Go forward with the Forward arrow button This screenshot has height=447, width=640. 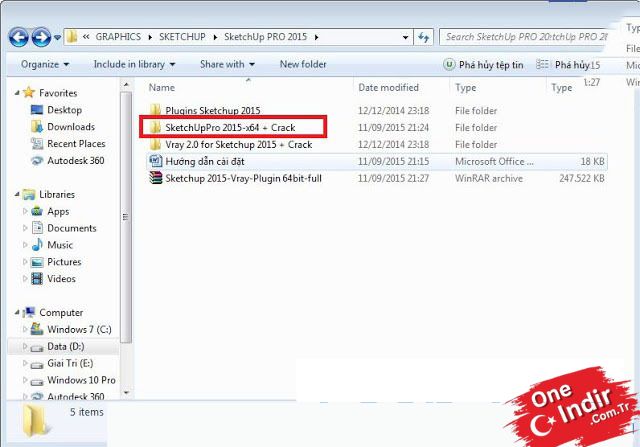[x=41, y=37]
